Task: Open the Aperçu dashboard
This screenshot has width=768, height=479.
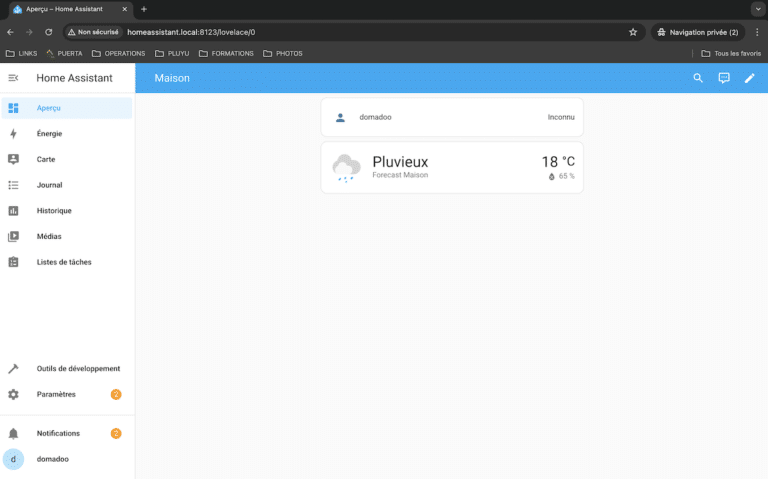Action: point(67,108)
